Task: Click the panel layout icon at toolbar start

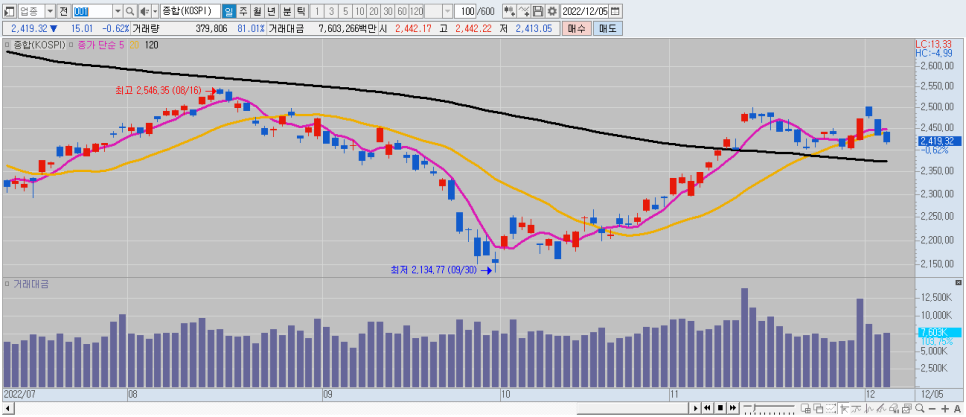Action: tap(9, 11)
